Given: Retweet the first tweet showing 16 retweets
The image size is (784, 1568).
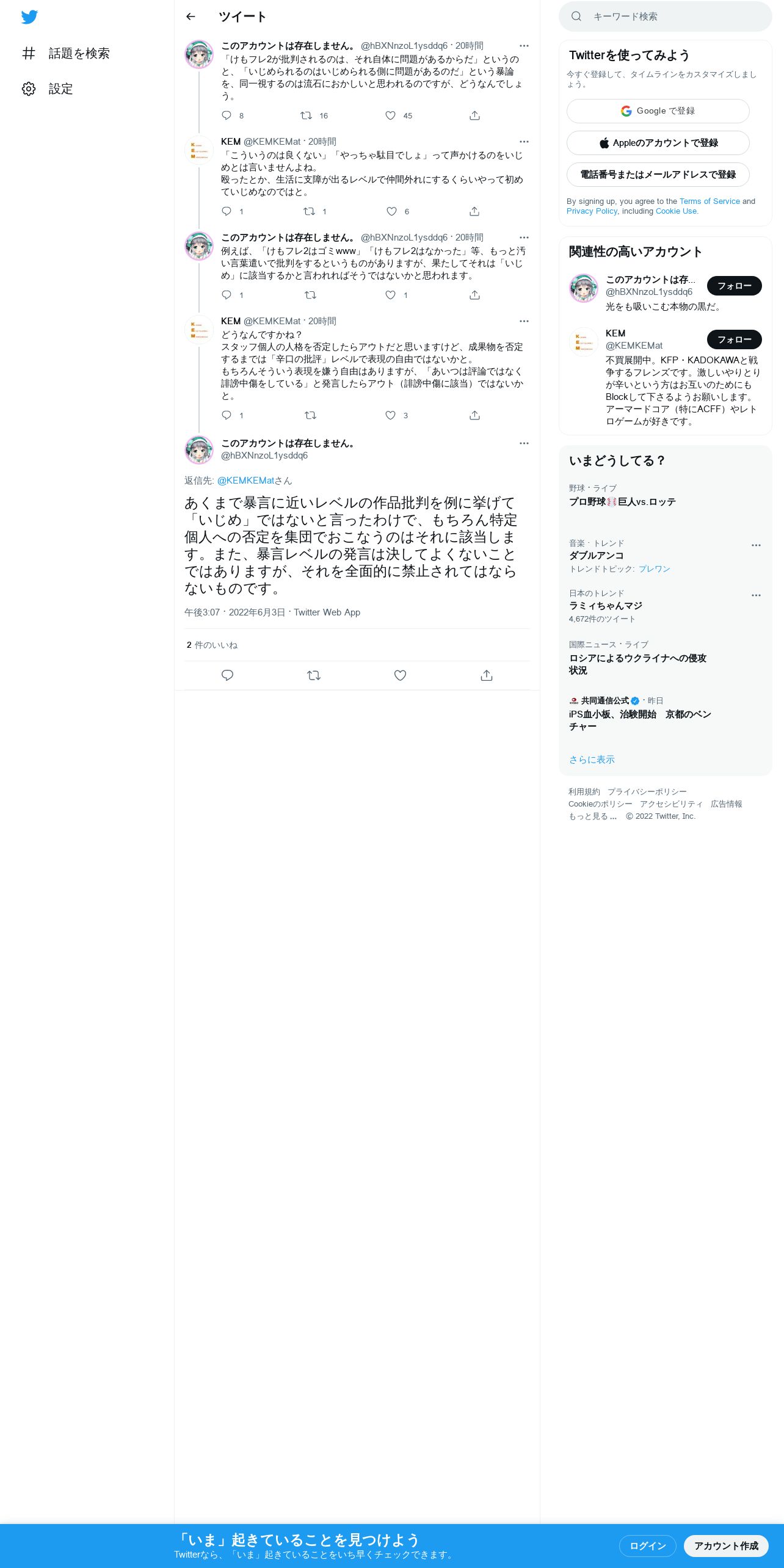Looking at the screenshot, I should click(x=307, y=115).
